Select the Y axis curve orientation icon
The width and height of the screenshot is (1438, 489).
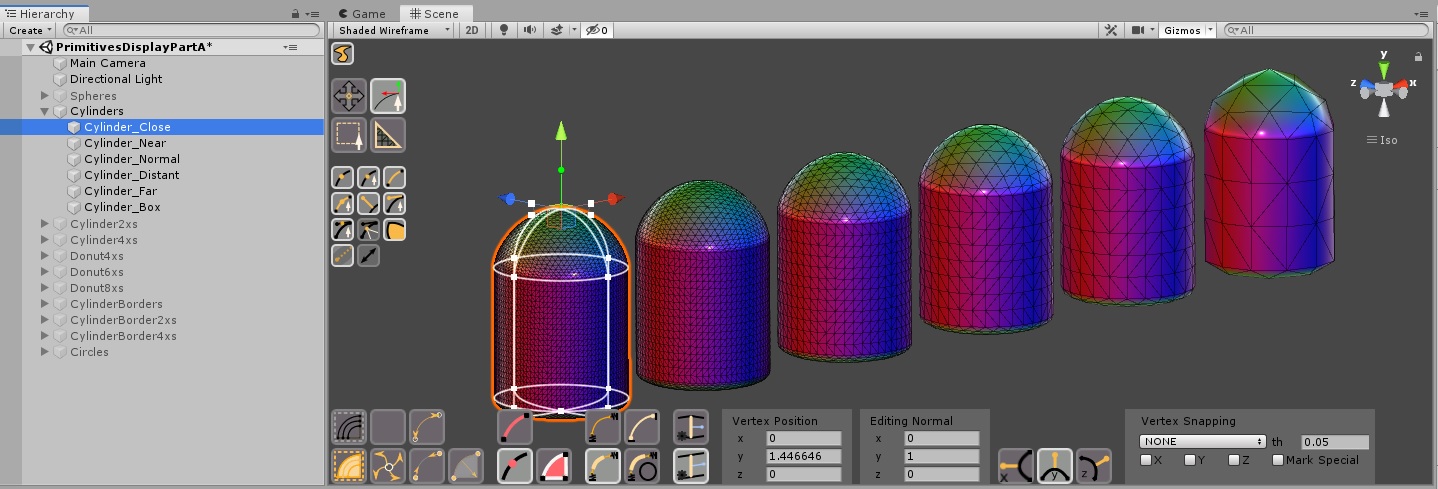(1055, 466)
